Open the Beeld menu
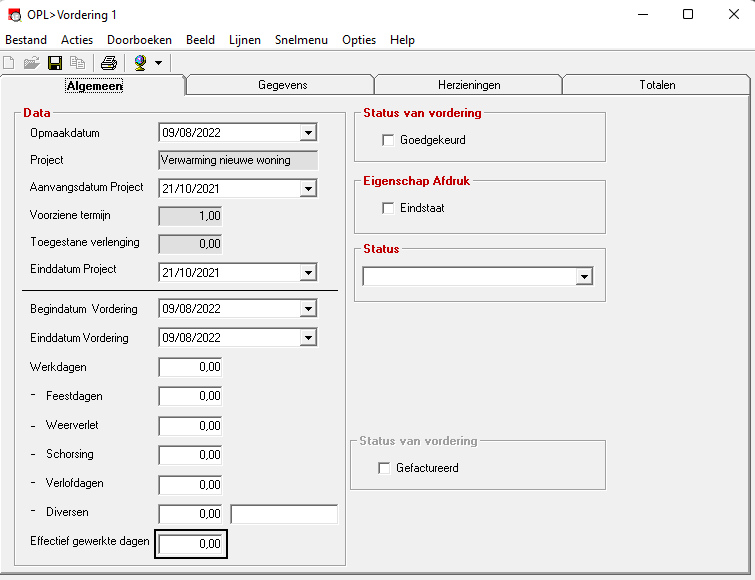 [200, 40]
